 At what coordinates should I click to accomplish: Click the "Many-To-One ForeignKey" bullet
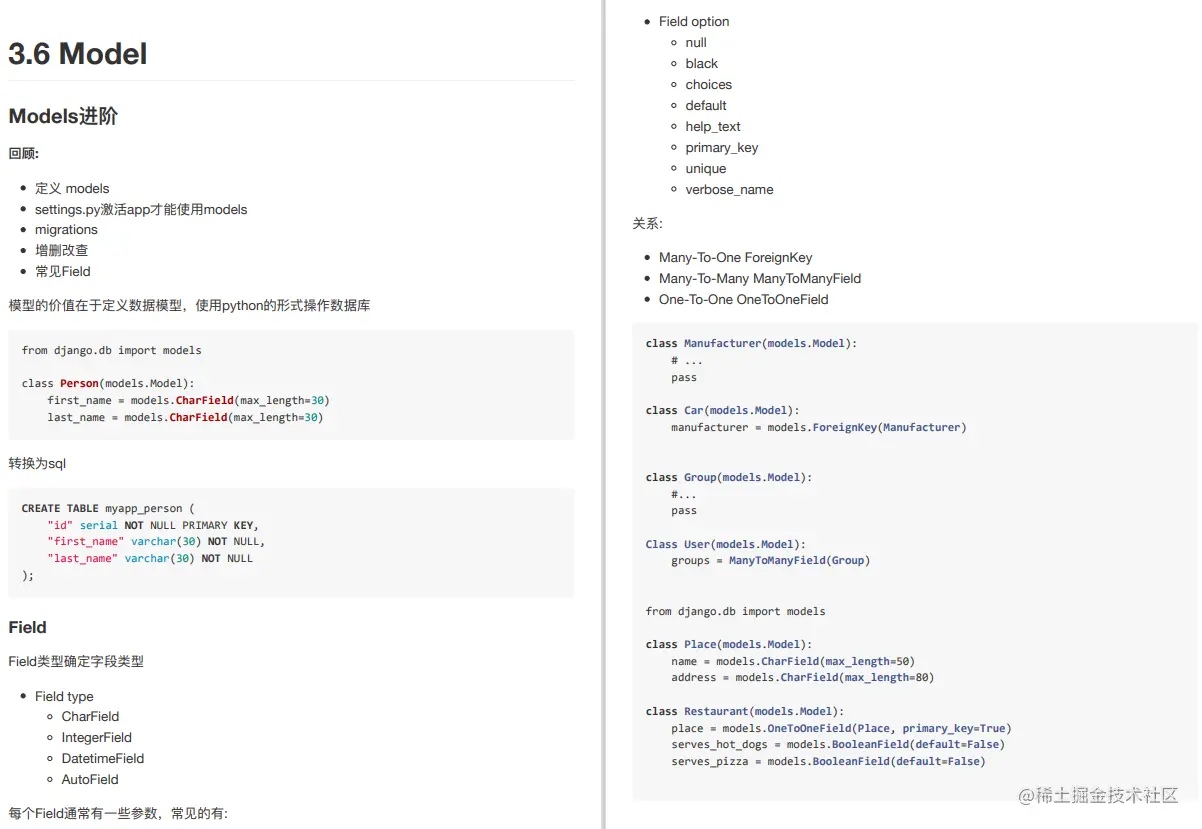[736, 257]
